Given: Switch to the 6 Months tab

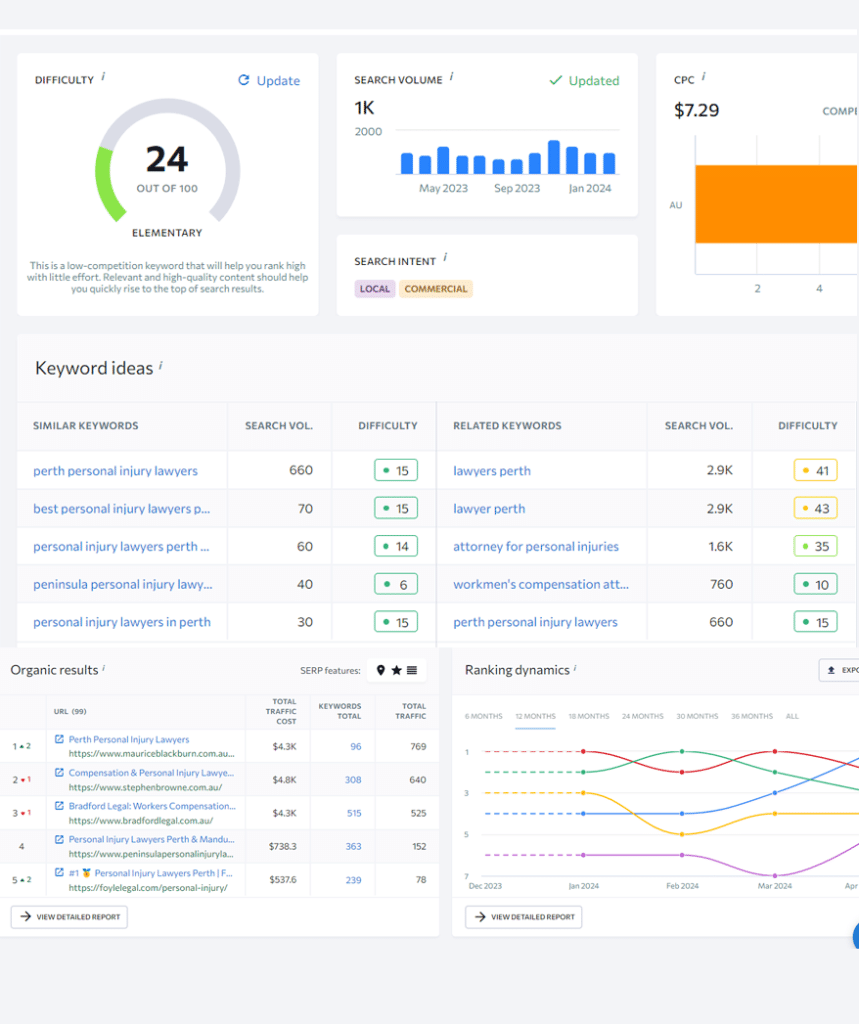Looking at the screenshot, I should [481, 716].
